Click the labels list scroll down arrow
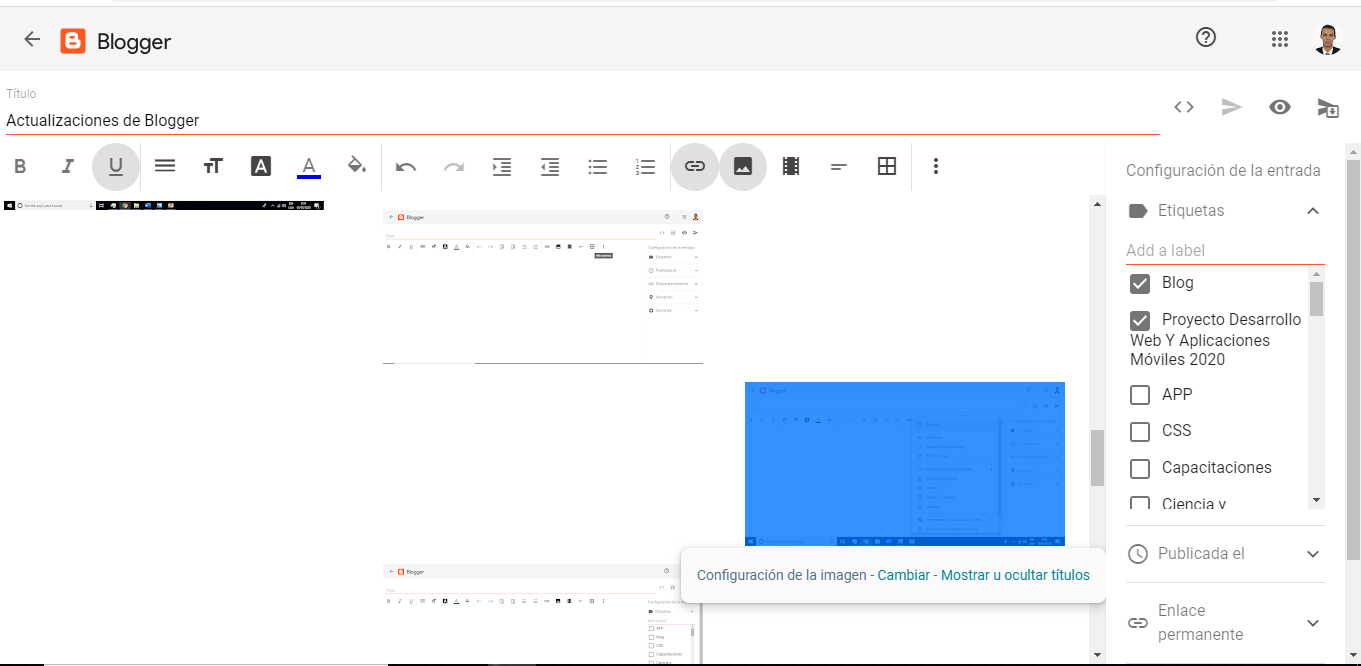This screenshot has width=1361, height=666. click(1316, 500)
